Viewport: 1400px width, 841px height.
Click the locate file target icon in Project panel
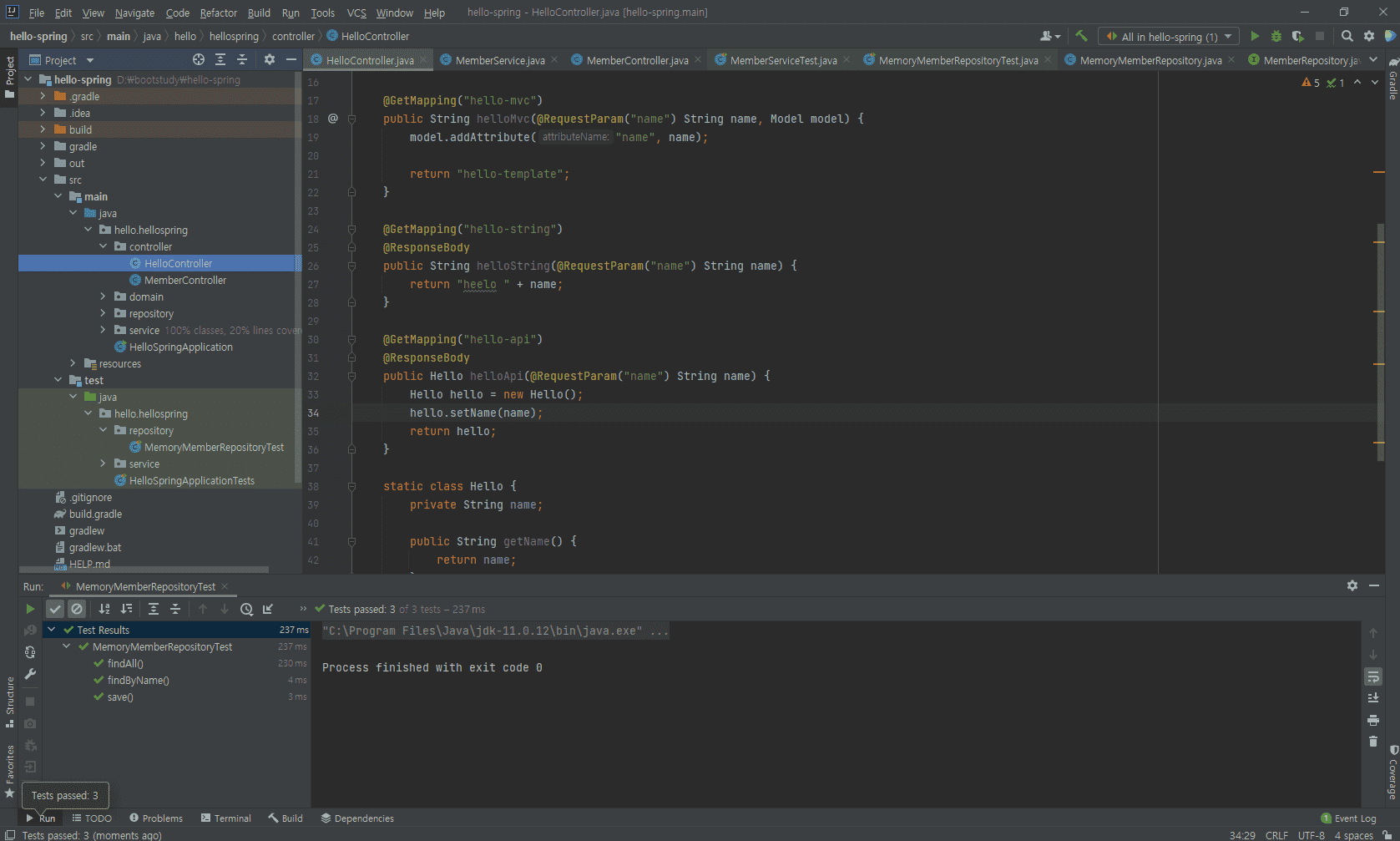pos(198,59)
